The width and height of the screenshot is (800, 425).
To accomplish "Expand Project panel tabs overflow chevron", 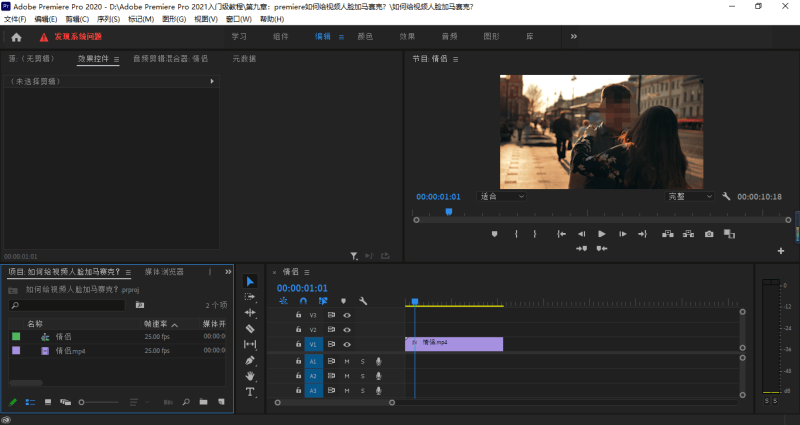I will [228, 272].
